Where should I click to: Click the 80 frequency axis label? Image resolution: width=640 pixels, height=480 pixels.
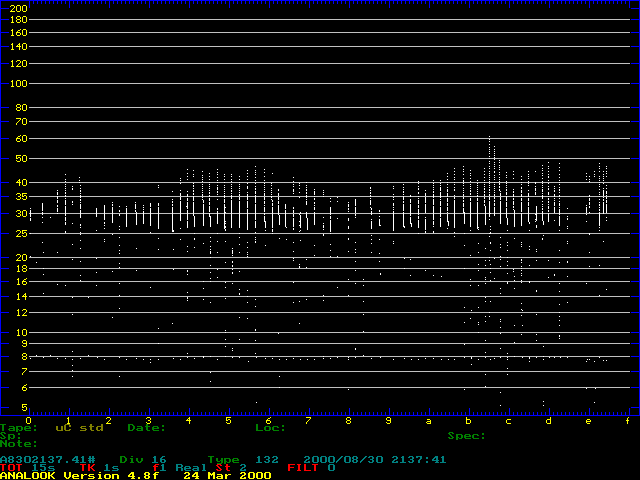coord(21,108)
